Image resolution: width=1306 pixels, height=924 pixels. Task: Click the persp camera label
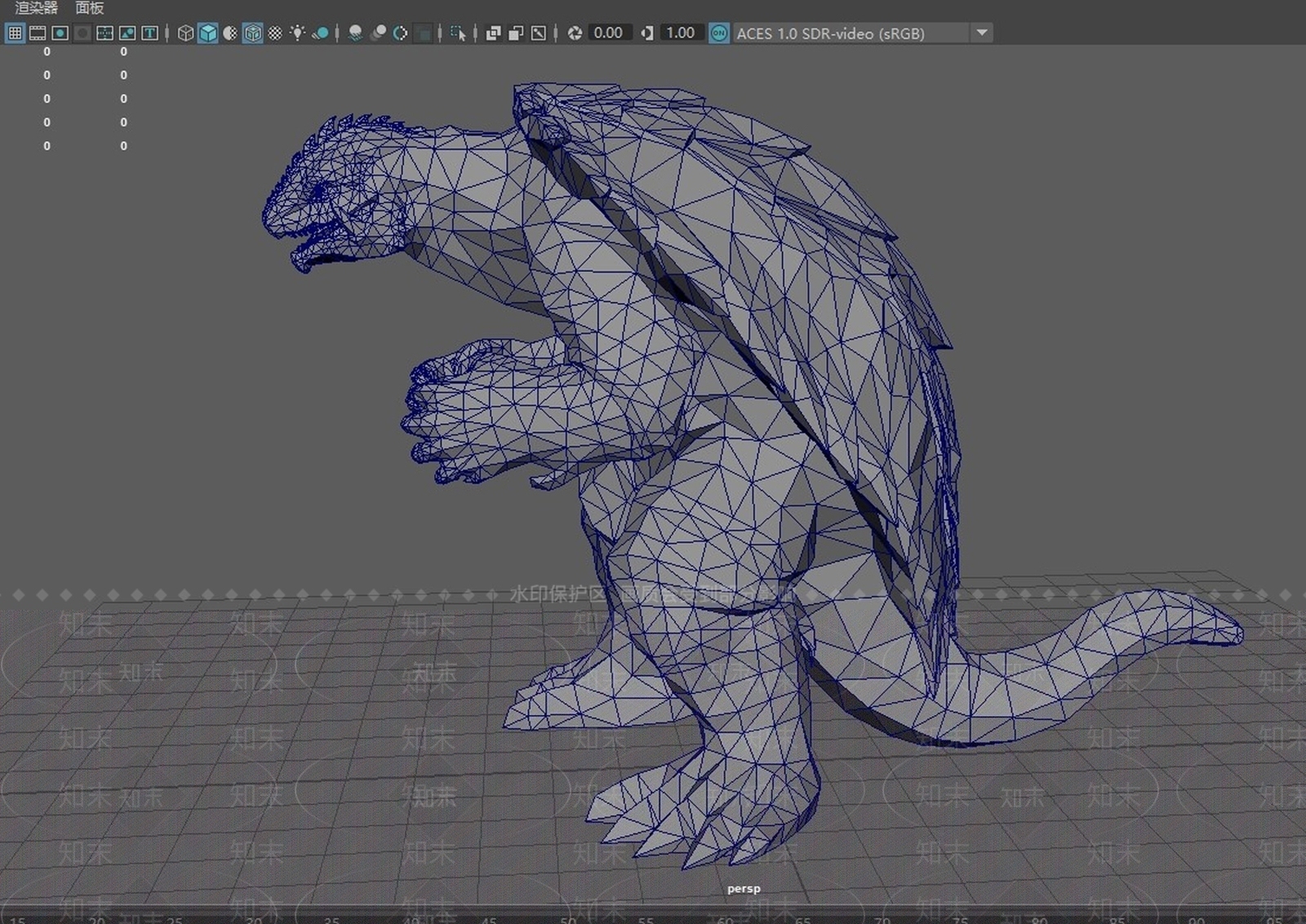pos(744,889)
